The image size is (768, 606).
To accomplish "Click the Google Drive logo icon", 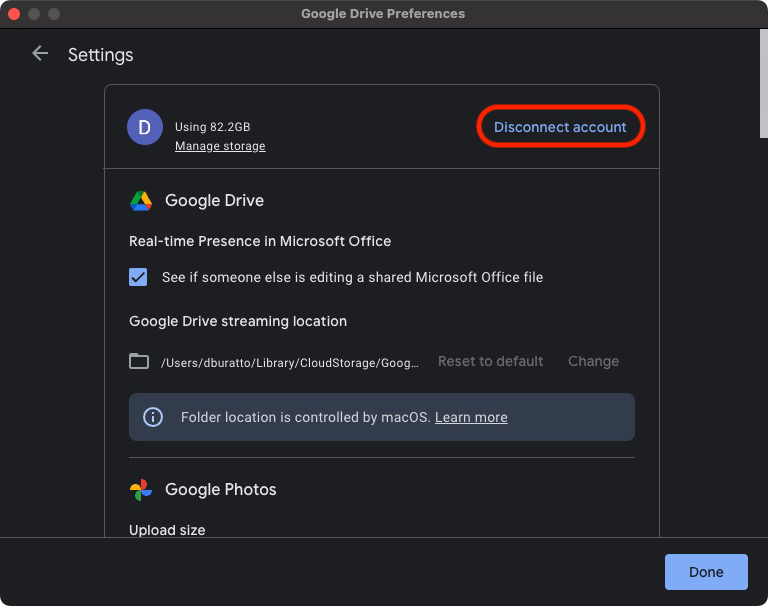I will point(141,201).
